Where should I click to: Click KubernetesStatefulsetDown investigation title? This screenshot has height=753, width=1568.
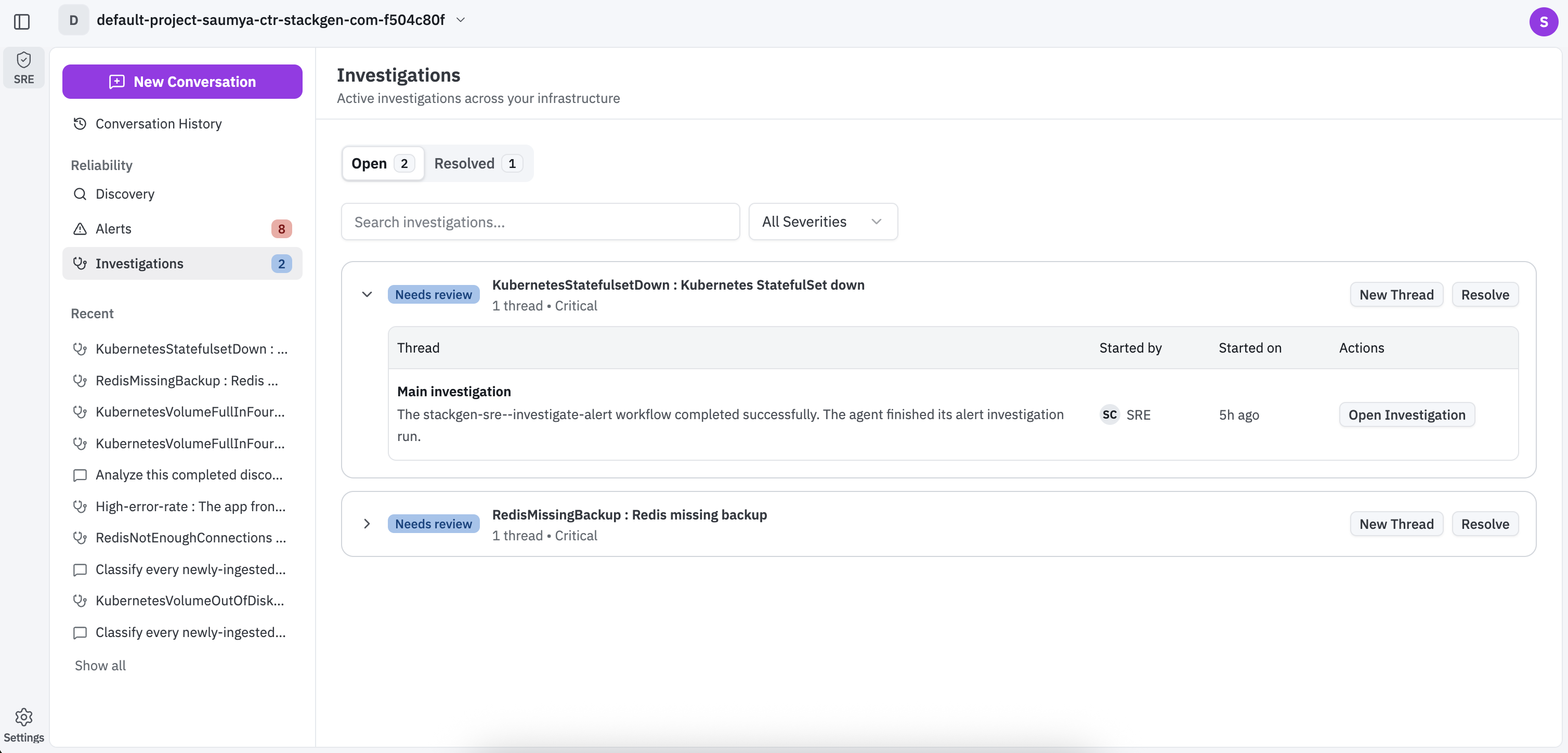pyautogui.click(x=678, y=285)
